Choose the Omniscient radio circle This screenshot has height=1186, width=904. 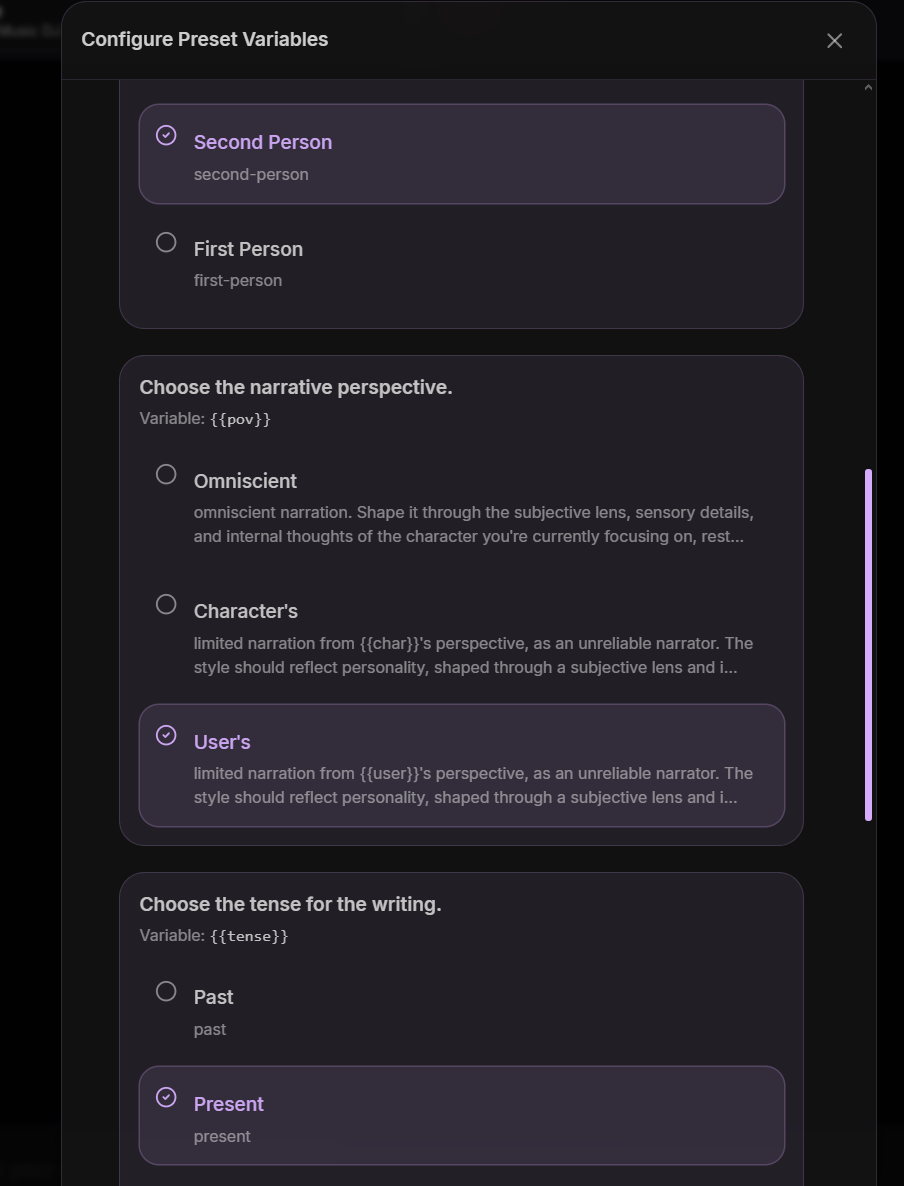point(166,474)
